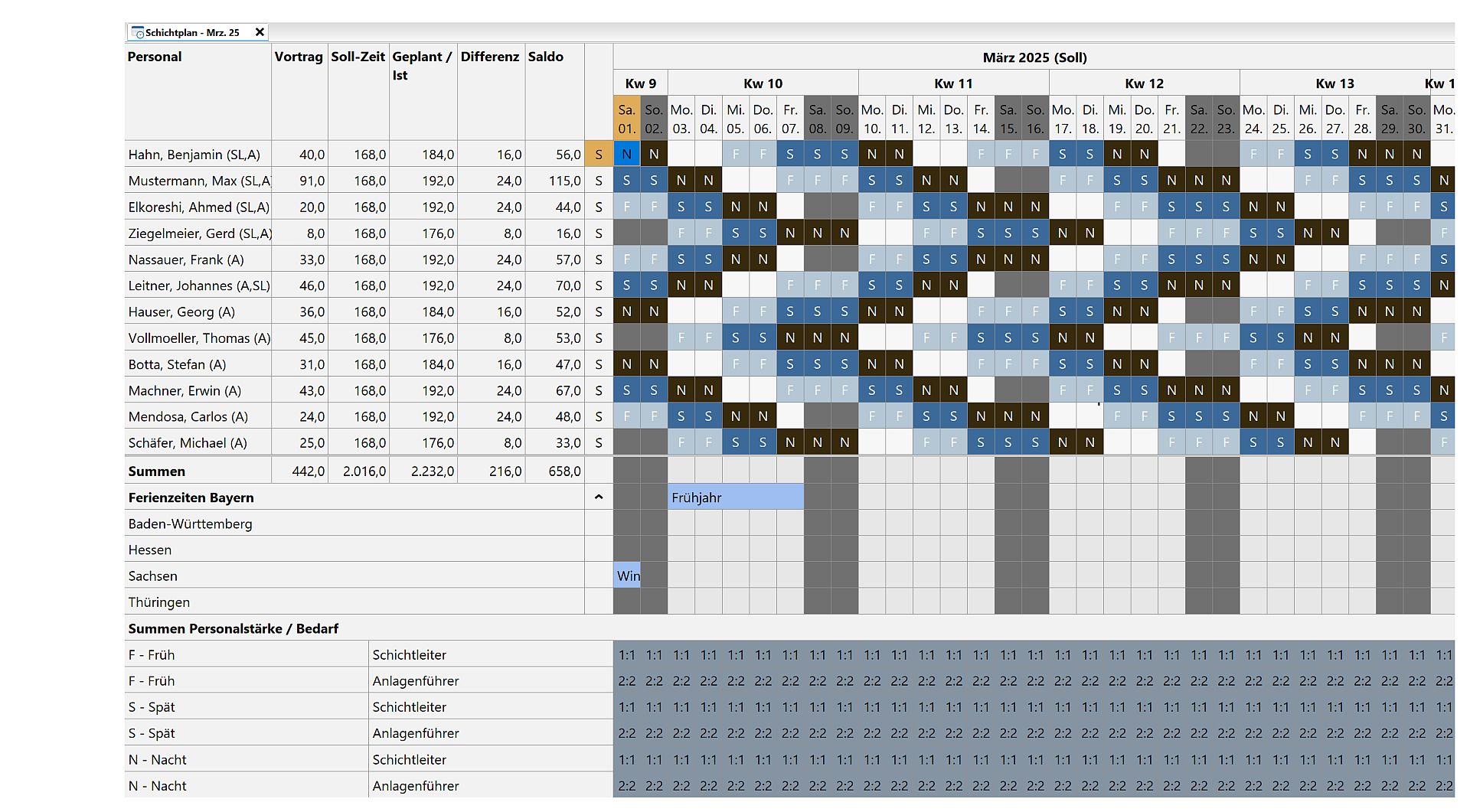Click the Schichtplan tab calendar icon
The width and height of the screenshot is (1470, 812).
(138, 32)
